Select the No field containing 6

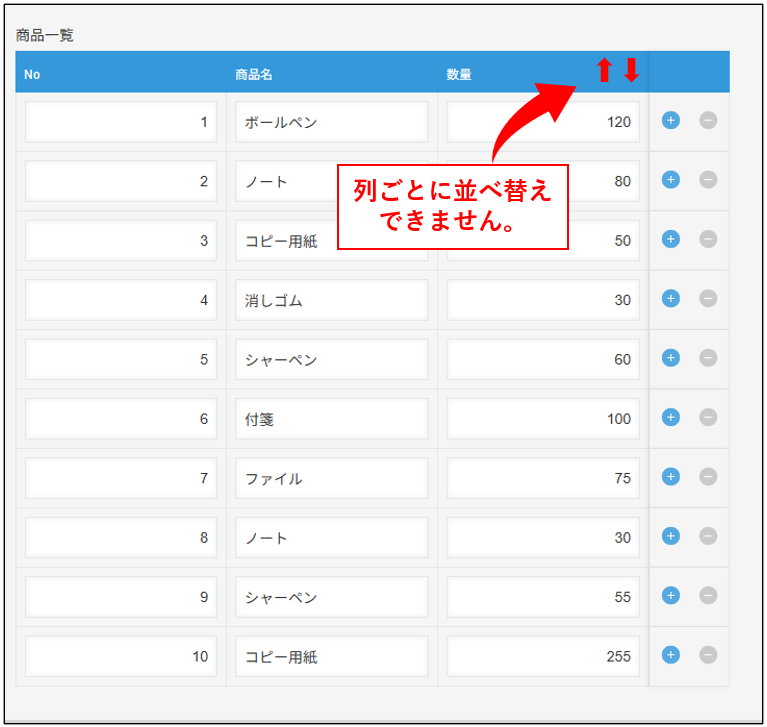coord(120,419)
